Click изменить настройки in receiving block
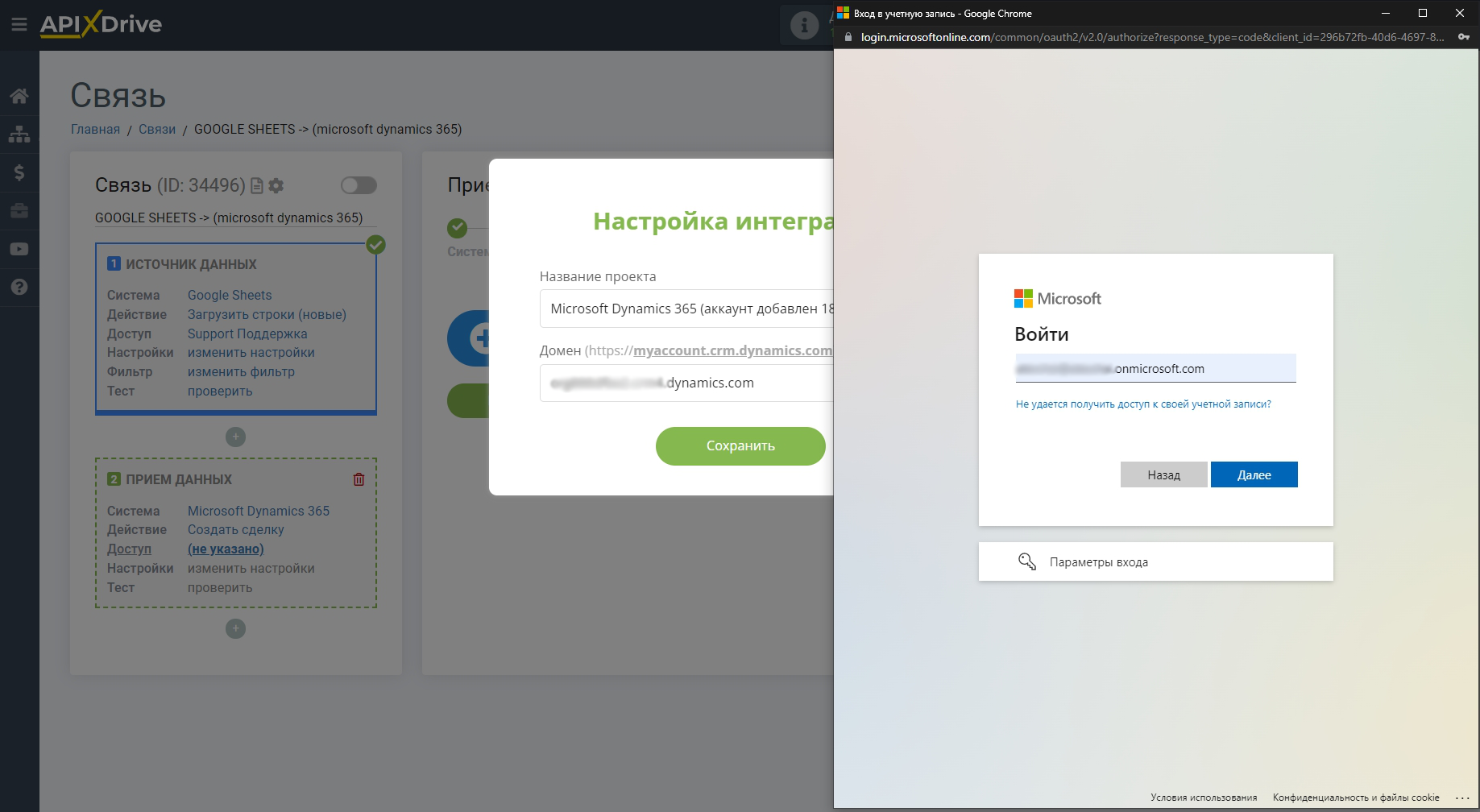This screenshot has height=812, width=1480. click(x=251, y=569)
